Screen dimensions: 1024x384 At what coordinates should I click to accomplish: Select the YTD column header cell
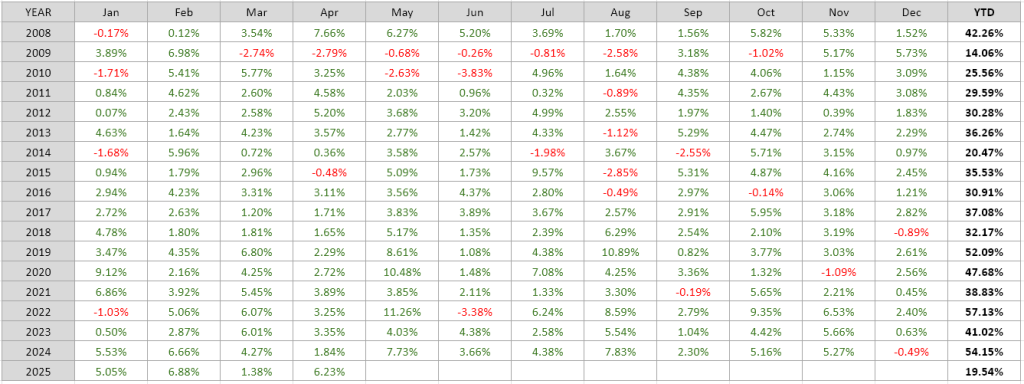click(982, 12)
